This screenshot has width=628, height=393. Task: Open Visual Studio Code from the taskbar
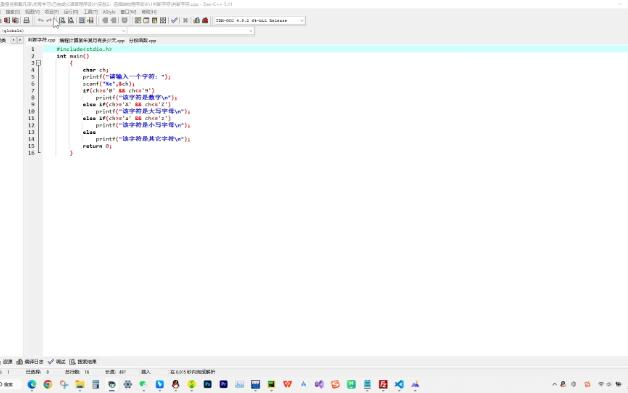coord(399,385)
